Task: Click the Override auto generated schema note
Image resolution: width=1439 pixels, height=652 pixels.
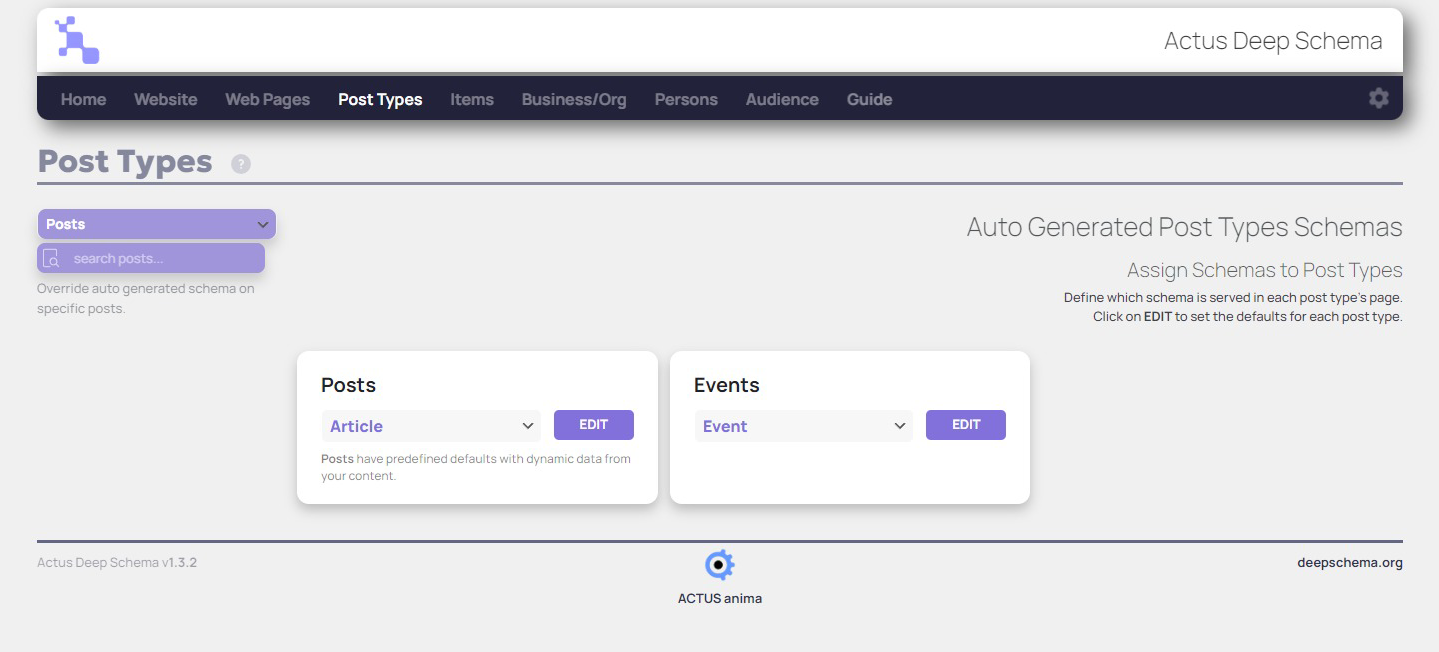Action: tap(146, 298)
